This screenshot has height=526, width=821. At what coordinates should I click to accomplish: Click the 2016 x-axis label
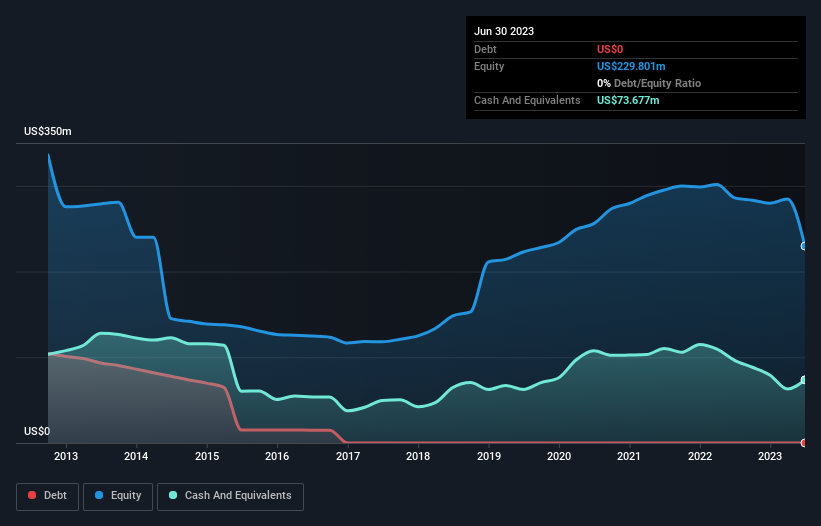click(277, 456)
